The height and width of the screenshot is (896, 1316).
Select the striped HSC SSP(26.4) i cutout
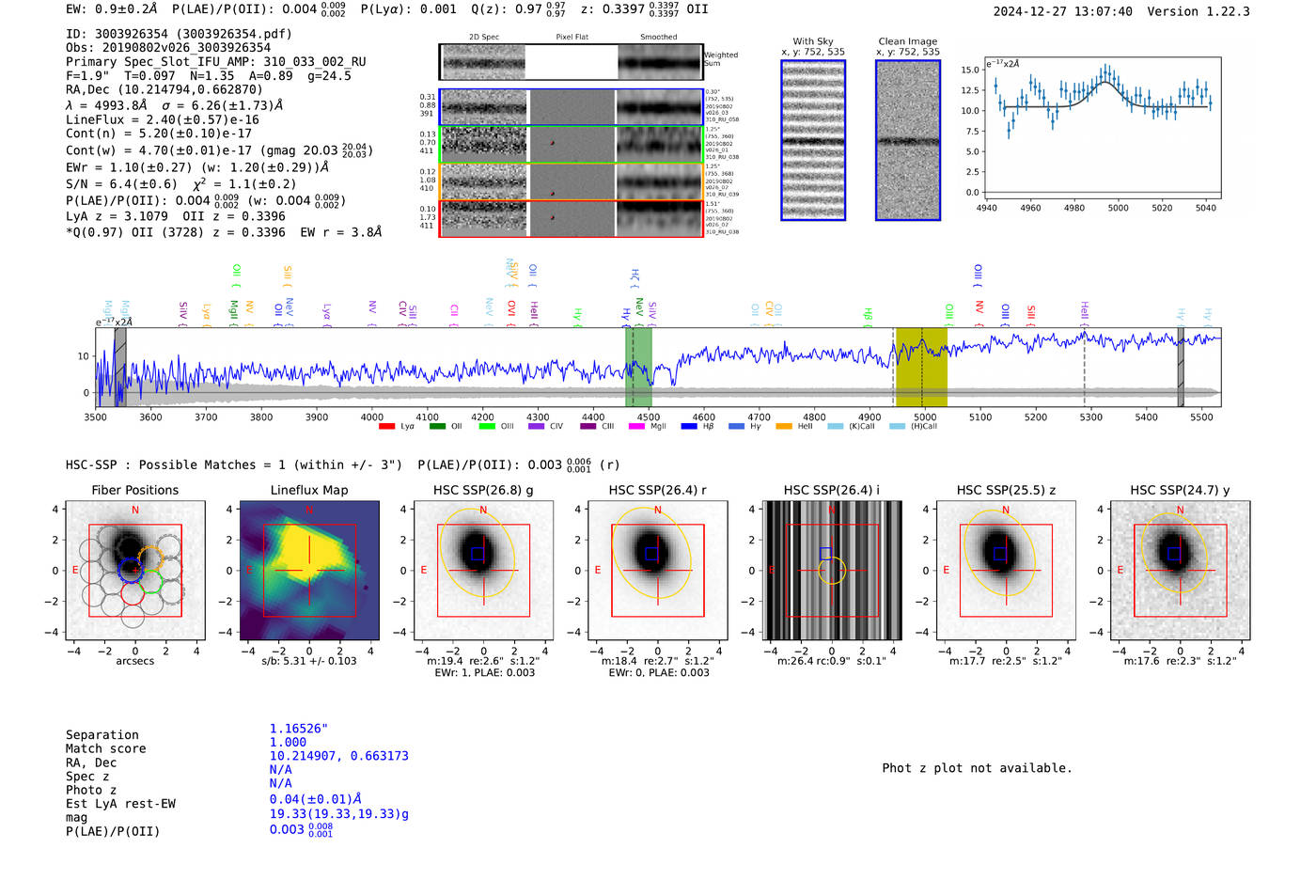(x=832, y=570)
